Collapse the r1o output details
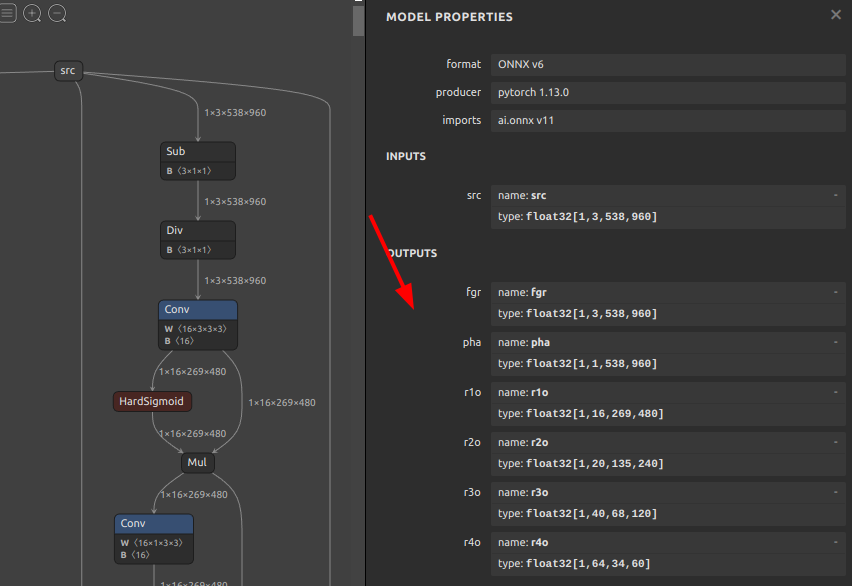The image size is (852, 586). [835, 392]
